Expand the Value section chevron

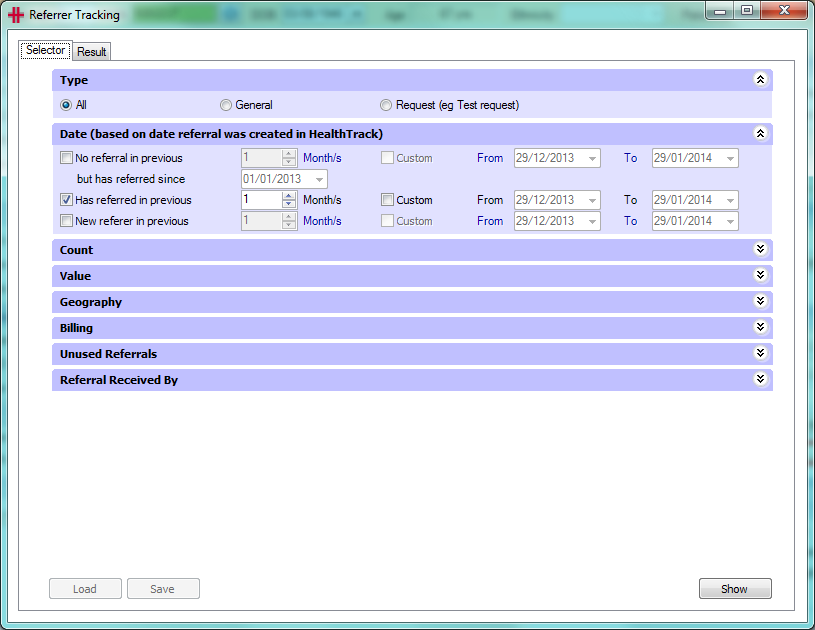tap(760, 275)
